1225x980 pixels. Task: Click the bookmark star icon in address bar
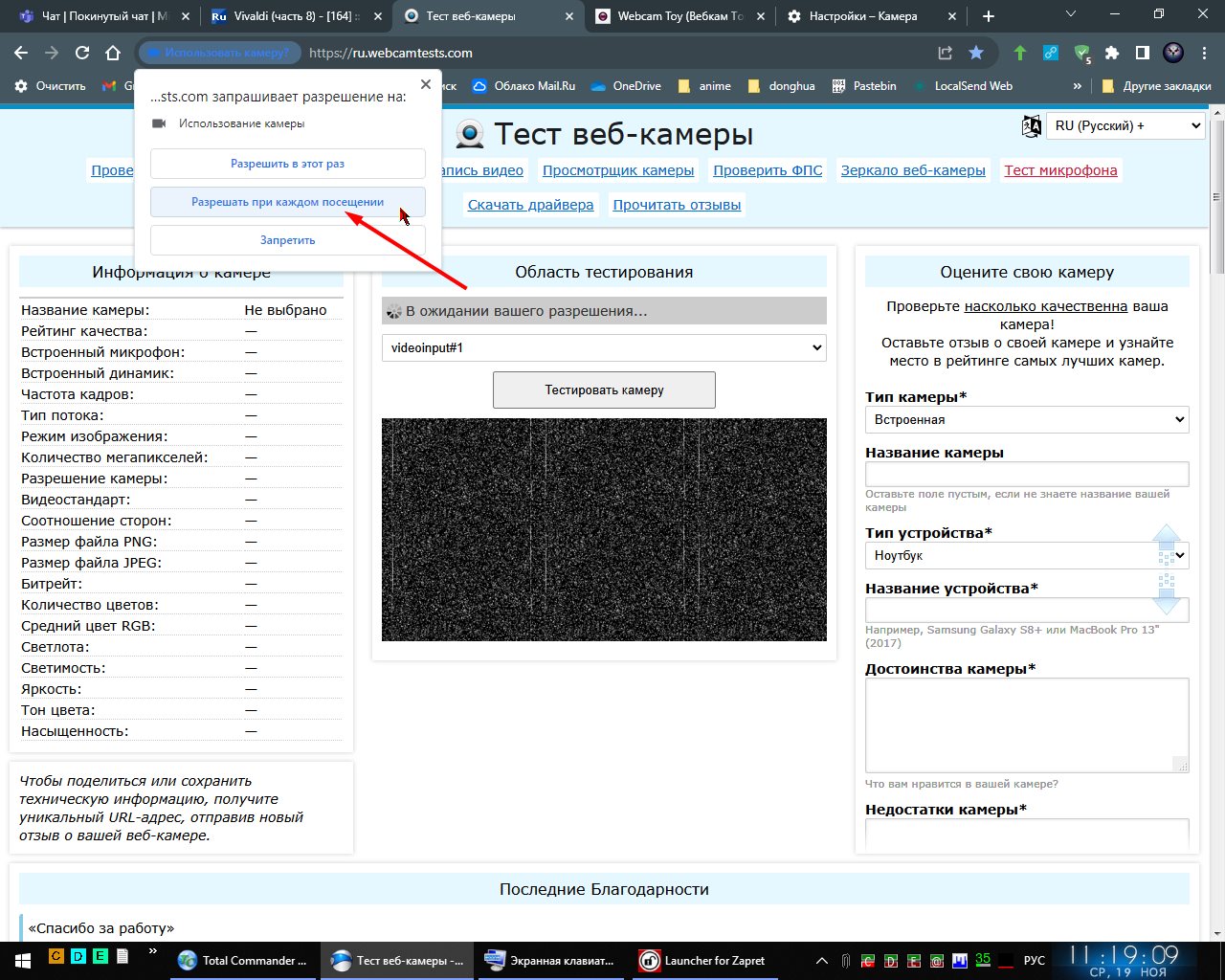pos(975,53)
